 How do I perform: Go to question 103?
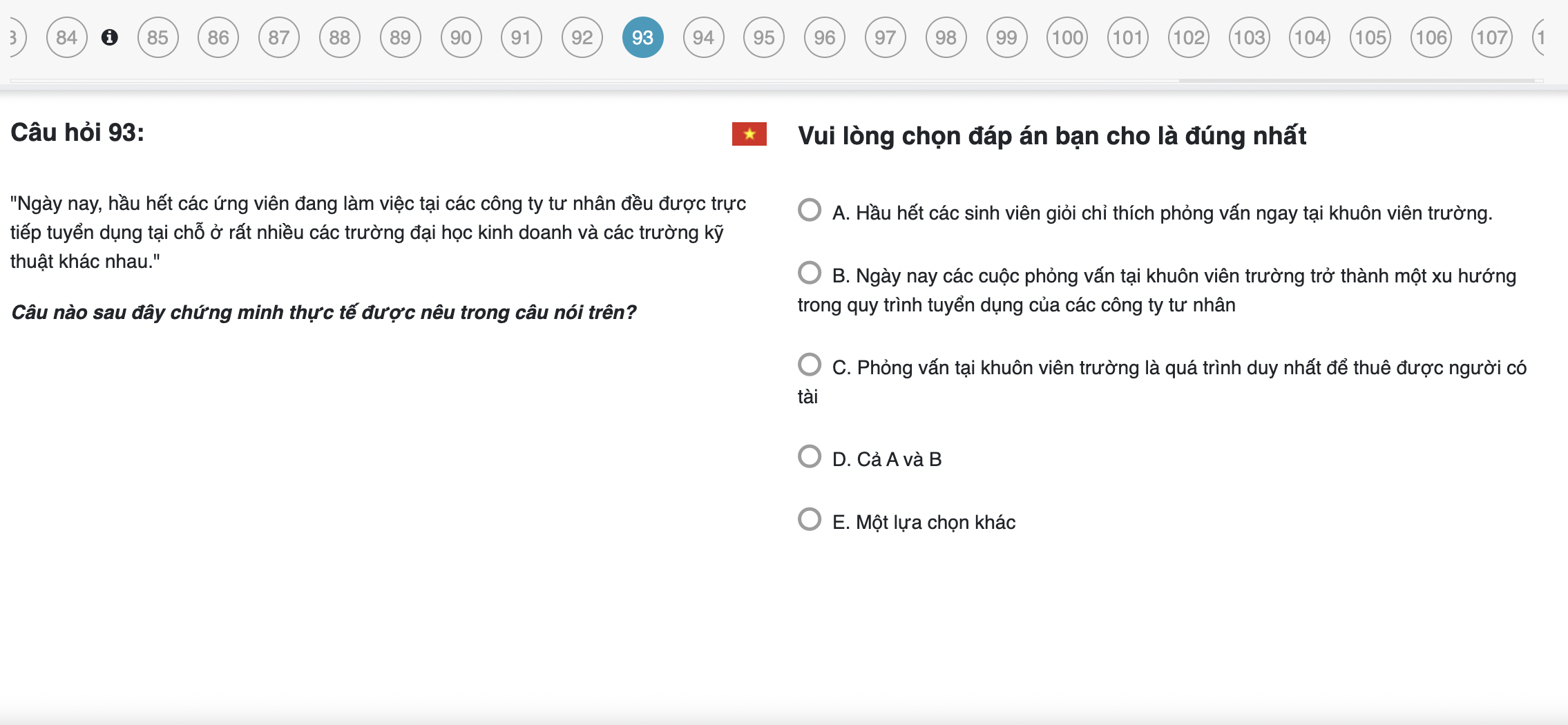[1250, 37]
